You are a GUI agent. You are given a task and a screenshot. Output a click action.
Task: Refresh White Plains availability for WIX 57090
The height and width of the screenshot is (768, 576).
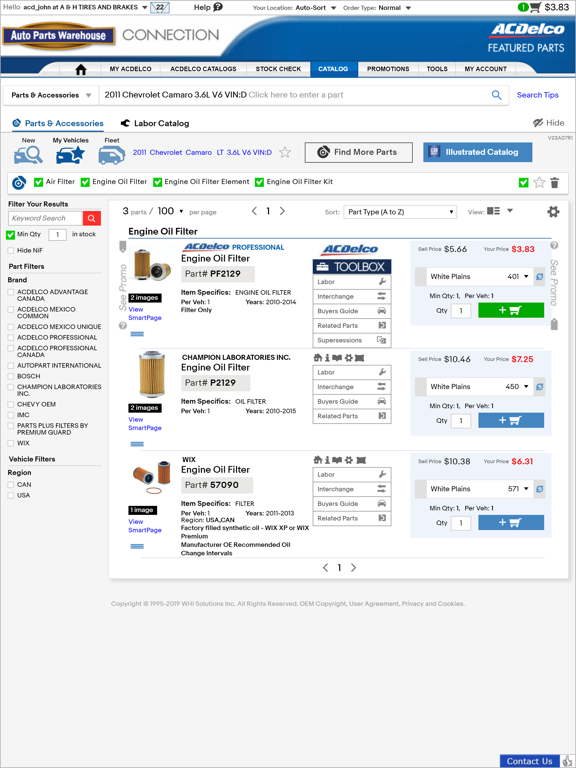pyautogui.click(x=539, y=489)
